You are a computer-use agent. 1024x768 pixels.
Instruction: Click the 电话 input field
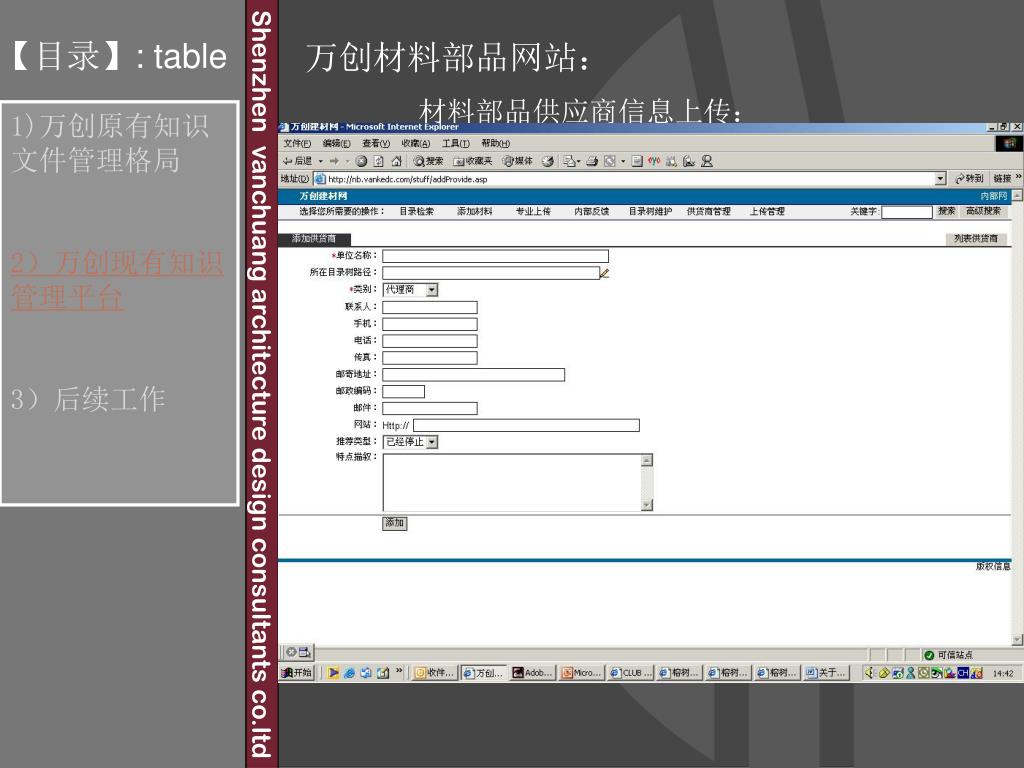pyautogui.click(x=430, y=341)
